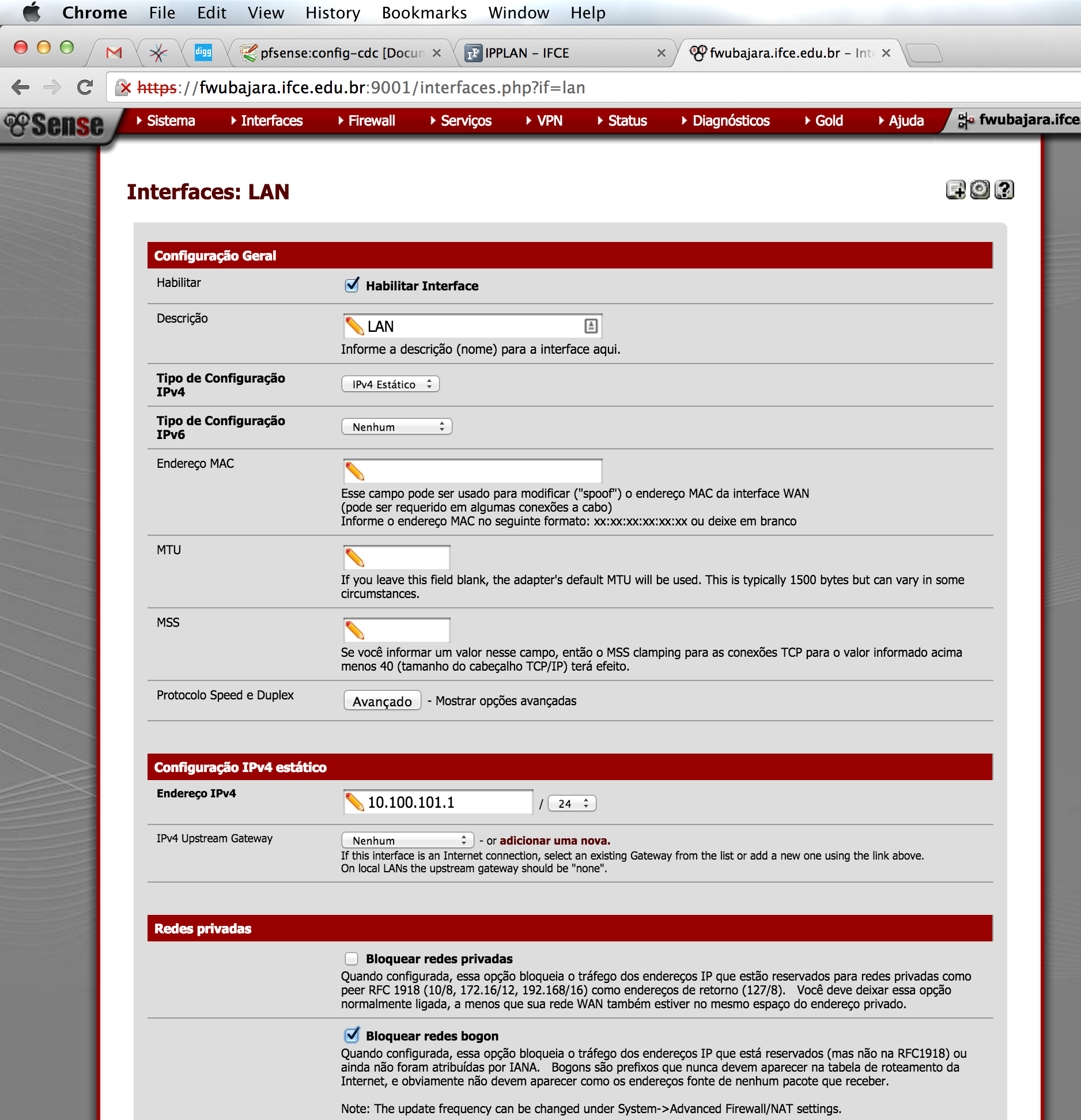This screenshot has height=1120, width=1081.
Task: Open the Window menu in menu bar
Action: click(519, 13)
